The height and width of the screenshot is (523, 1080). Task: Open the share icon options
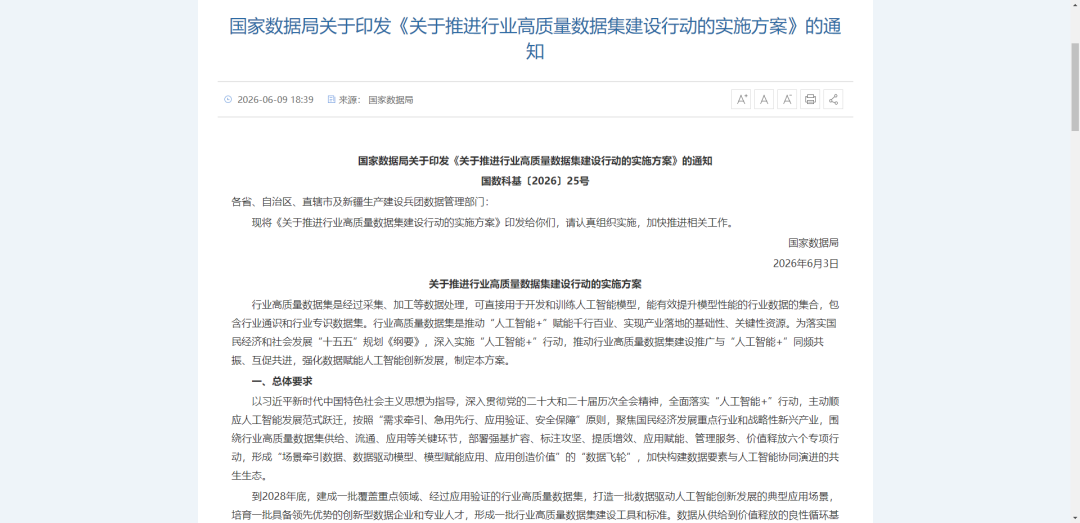(x=833, y=99)
